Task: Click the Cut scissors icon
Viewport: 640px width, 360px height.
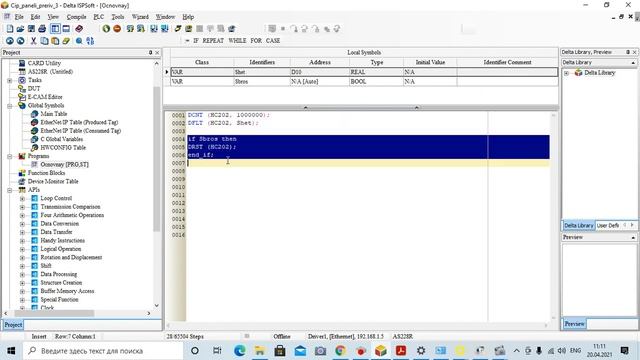Action: 33,41
